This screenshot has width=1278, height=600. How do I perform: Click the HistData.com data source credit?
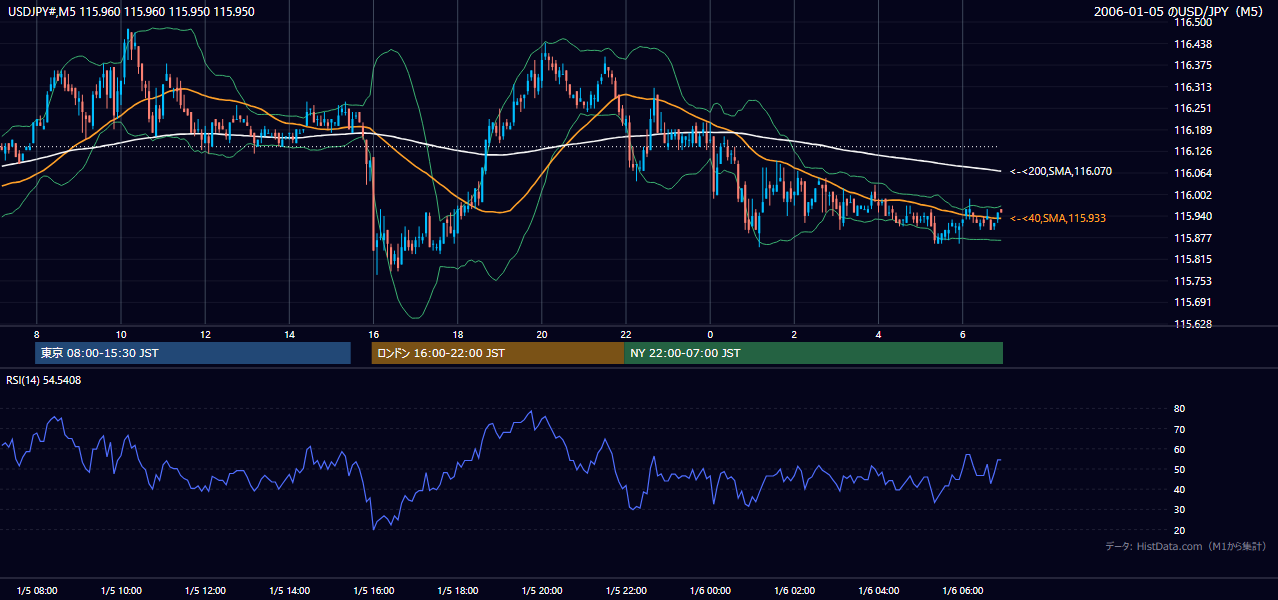(x=1185, y=546)
